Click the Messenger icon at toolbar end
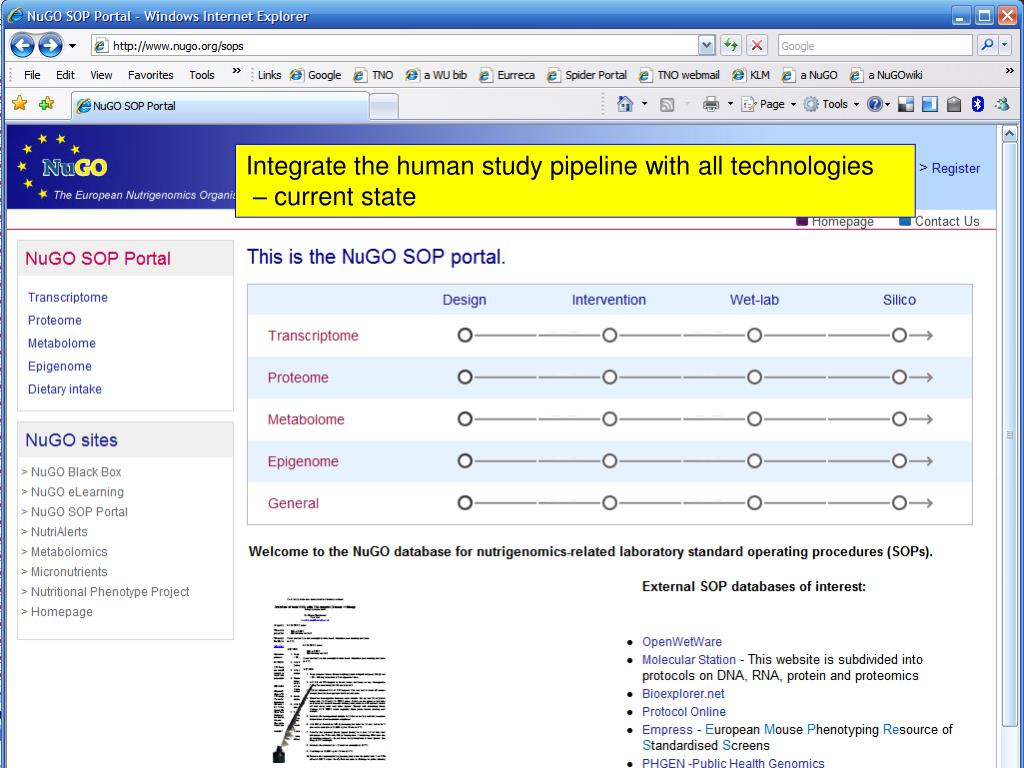The width and height of the screenshot is (1024, 768). click(1002, 104)
